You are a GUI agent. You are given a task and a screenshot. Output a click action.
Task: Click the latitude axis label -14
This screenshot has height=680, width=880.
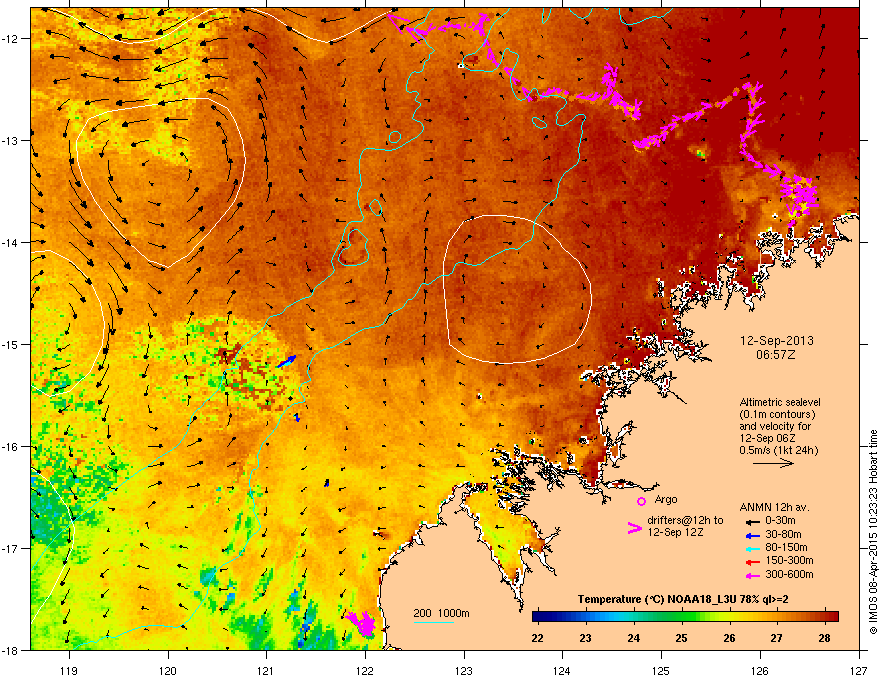tap(11, 242)
